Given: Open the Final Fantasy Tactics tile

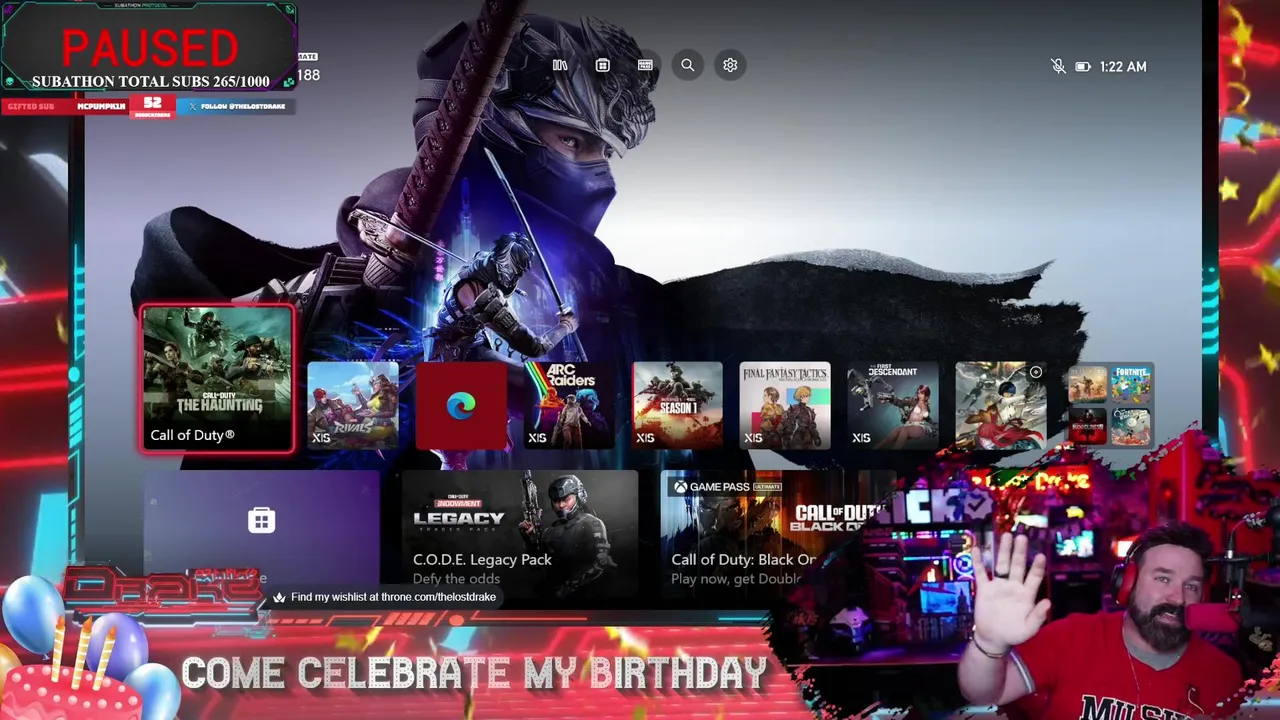Looking at the screenshot, I should pos(785,405).
